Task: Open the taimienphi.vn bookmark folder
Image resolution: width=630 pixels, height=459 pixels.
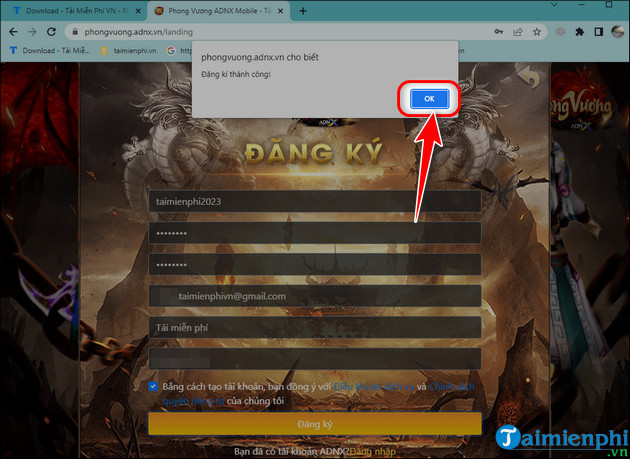Action: (x=129, y=51)
